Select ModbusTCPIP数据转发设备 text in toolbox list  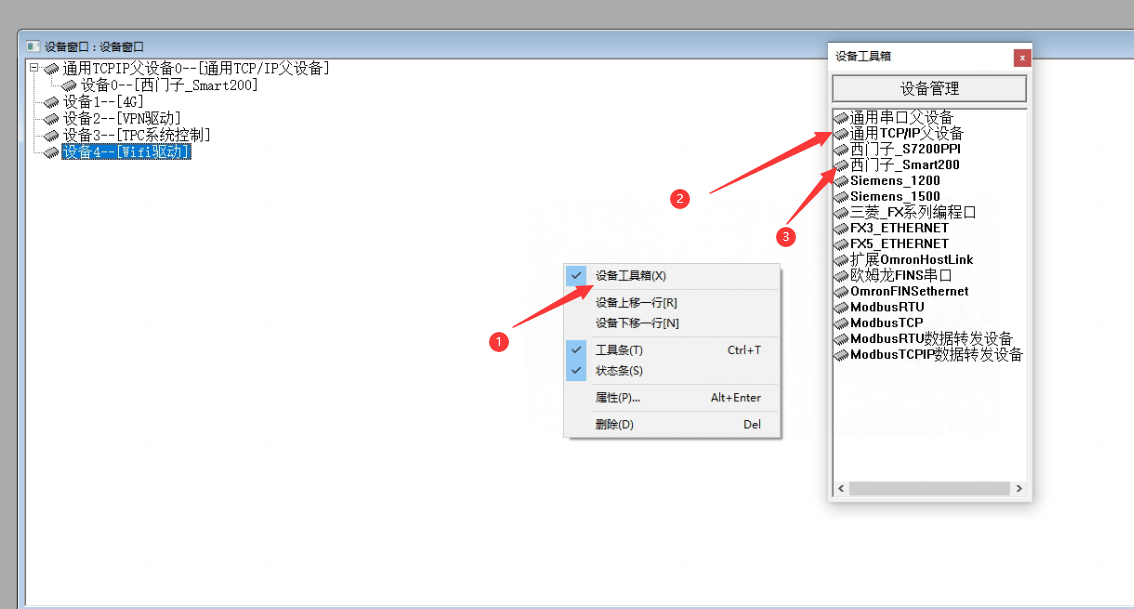click(937, 355)
